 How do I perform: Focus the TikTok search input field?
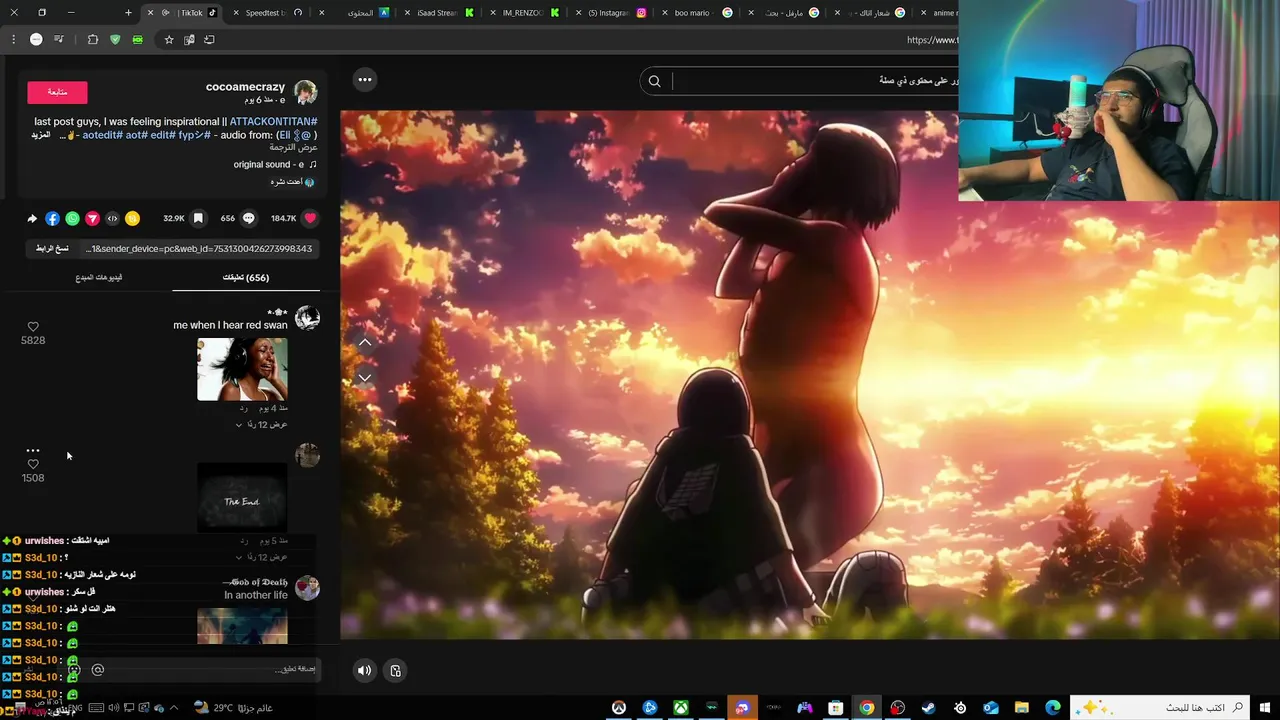coord(815,81)
